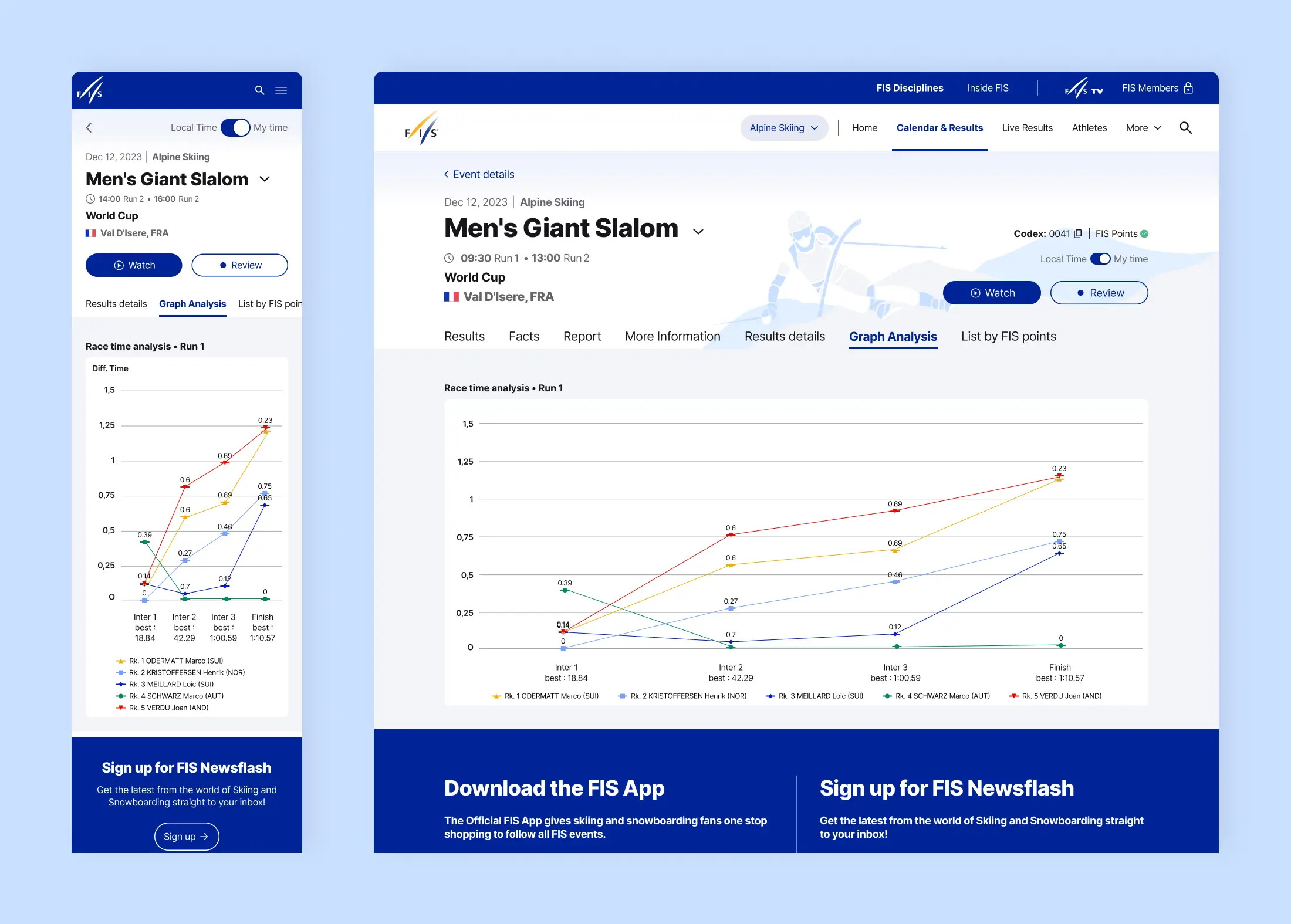Screen dimensions: 1291x924
Task: Open desktop List by FIS points tab
Action: pyautogui.click(x=1008, y=336)
